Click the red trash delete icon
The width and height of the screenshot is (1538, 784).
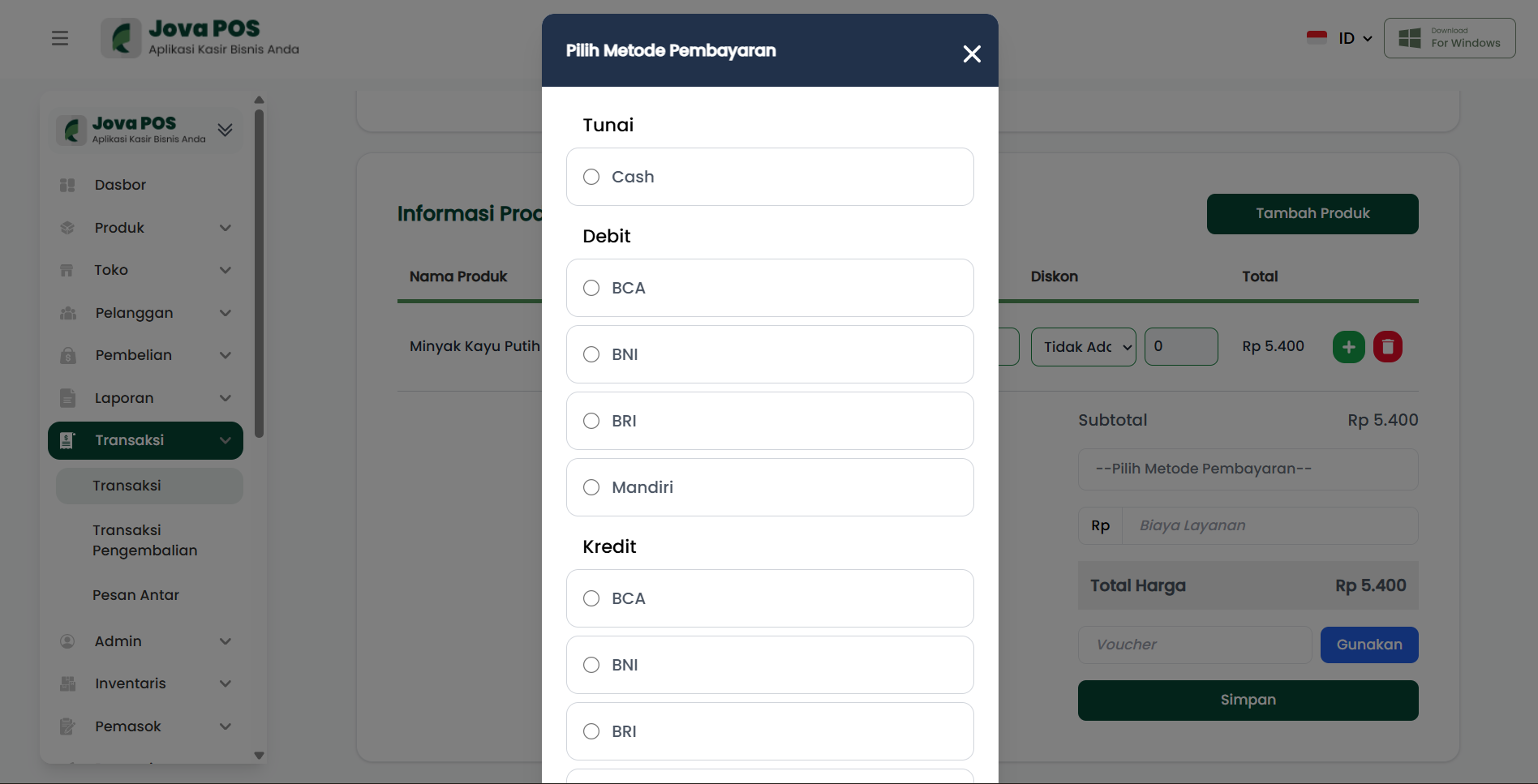(x=1388, y=347)
